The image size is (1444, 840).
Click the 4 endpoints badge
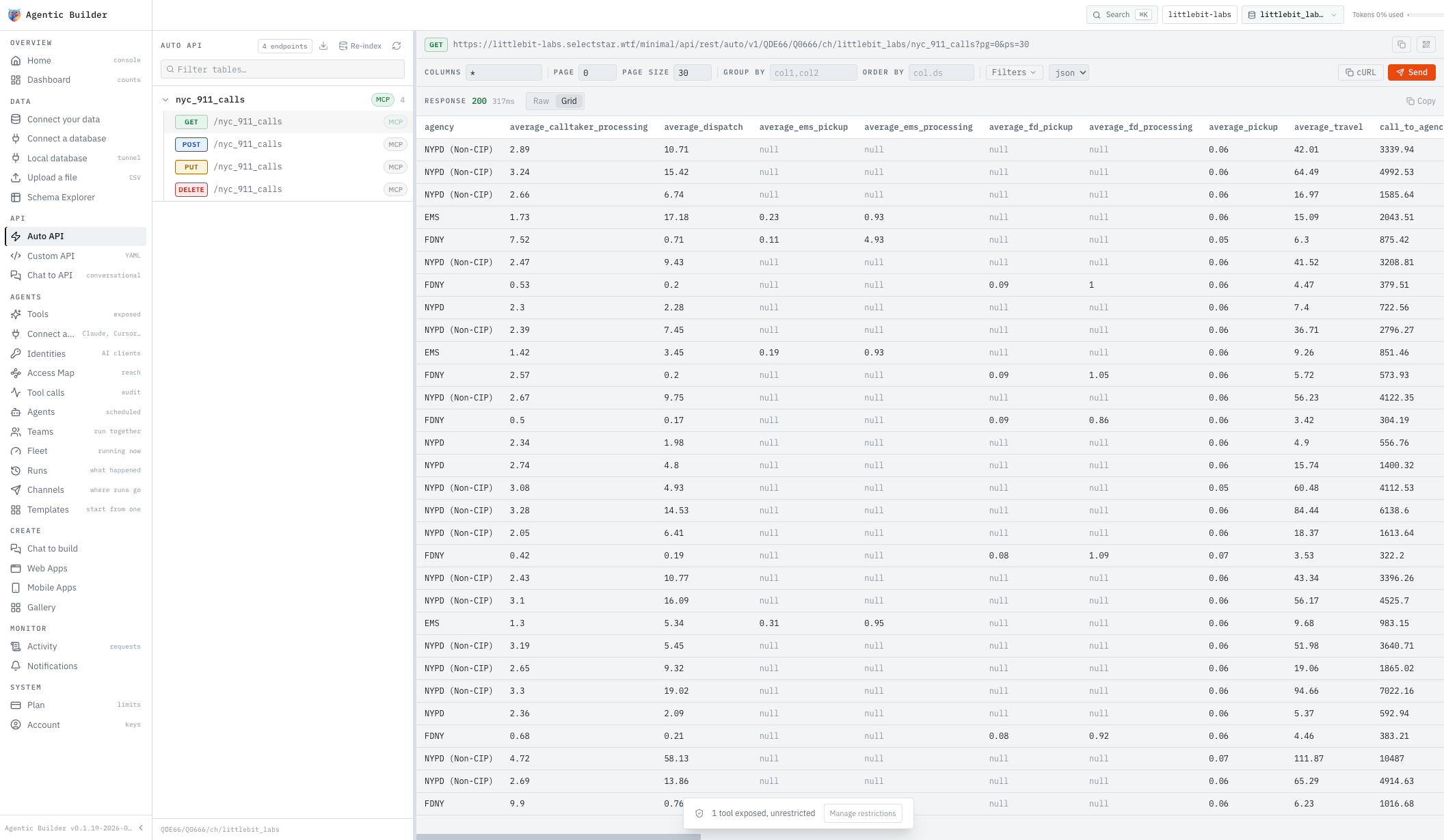pyautogui.click(x=285, y=46)
